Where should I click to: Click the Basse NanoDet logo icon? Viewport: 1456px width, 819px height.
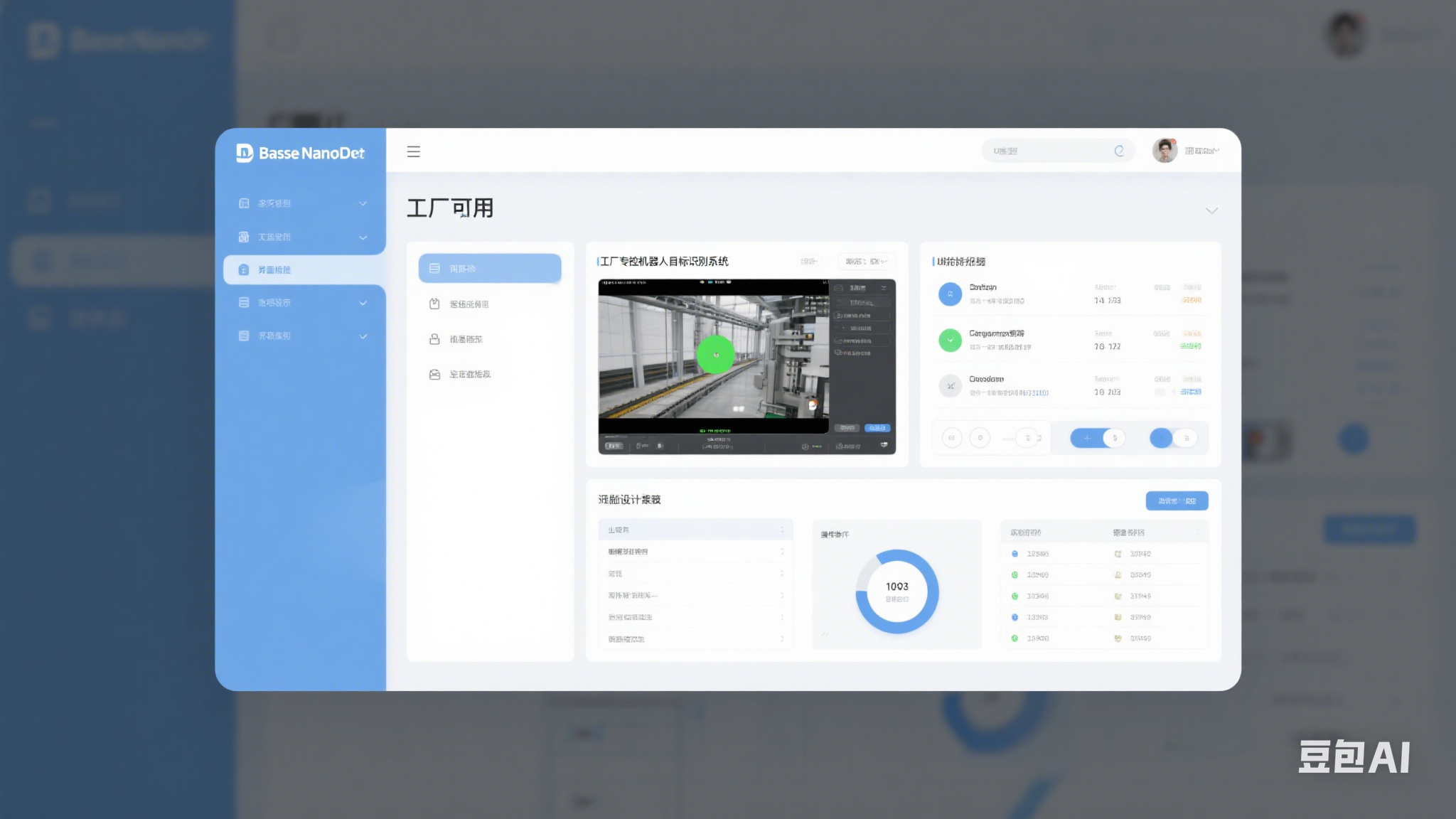tap(245, 153)
